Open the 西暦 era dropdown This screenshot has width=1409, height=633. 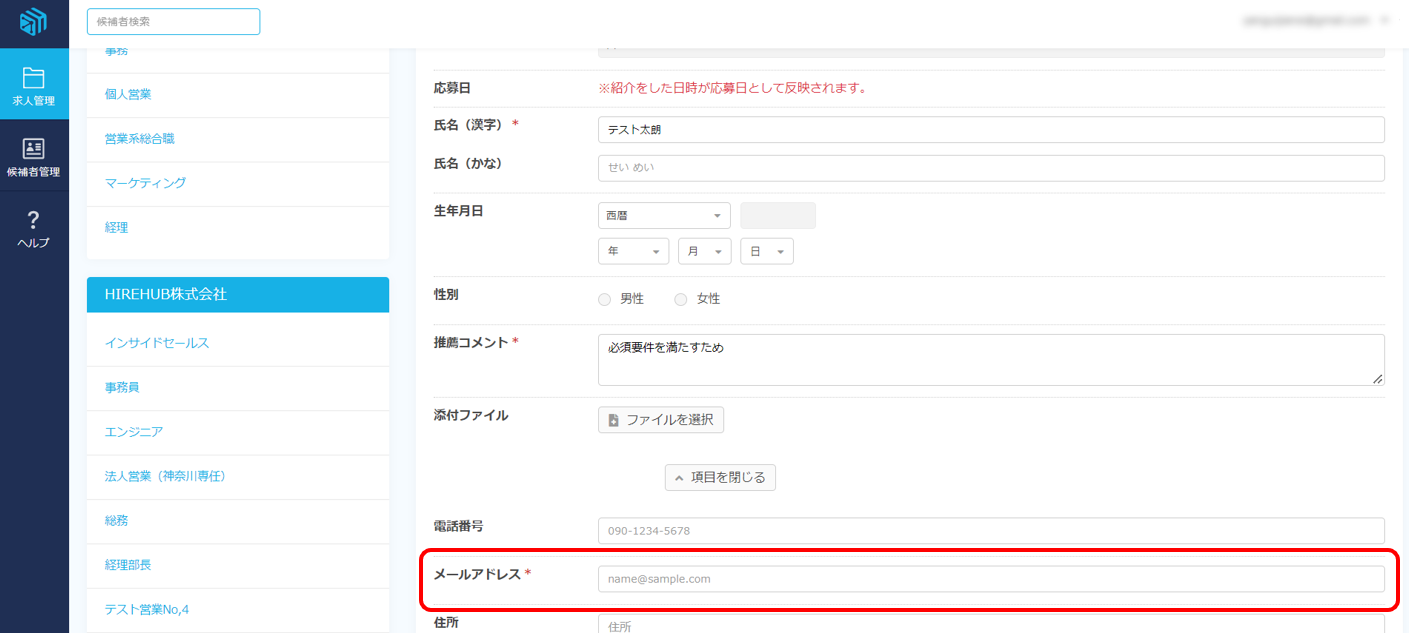[x=664, y=216]
